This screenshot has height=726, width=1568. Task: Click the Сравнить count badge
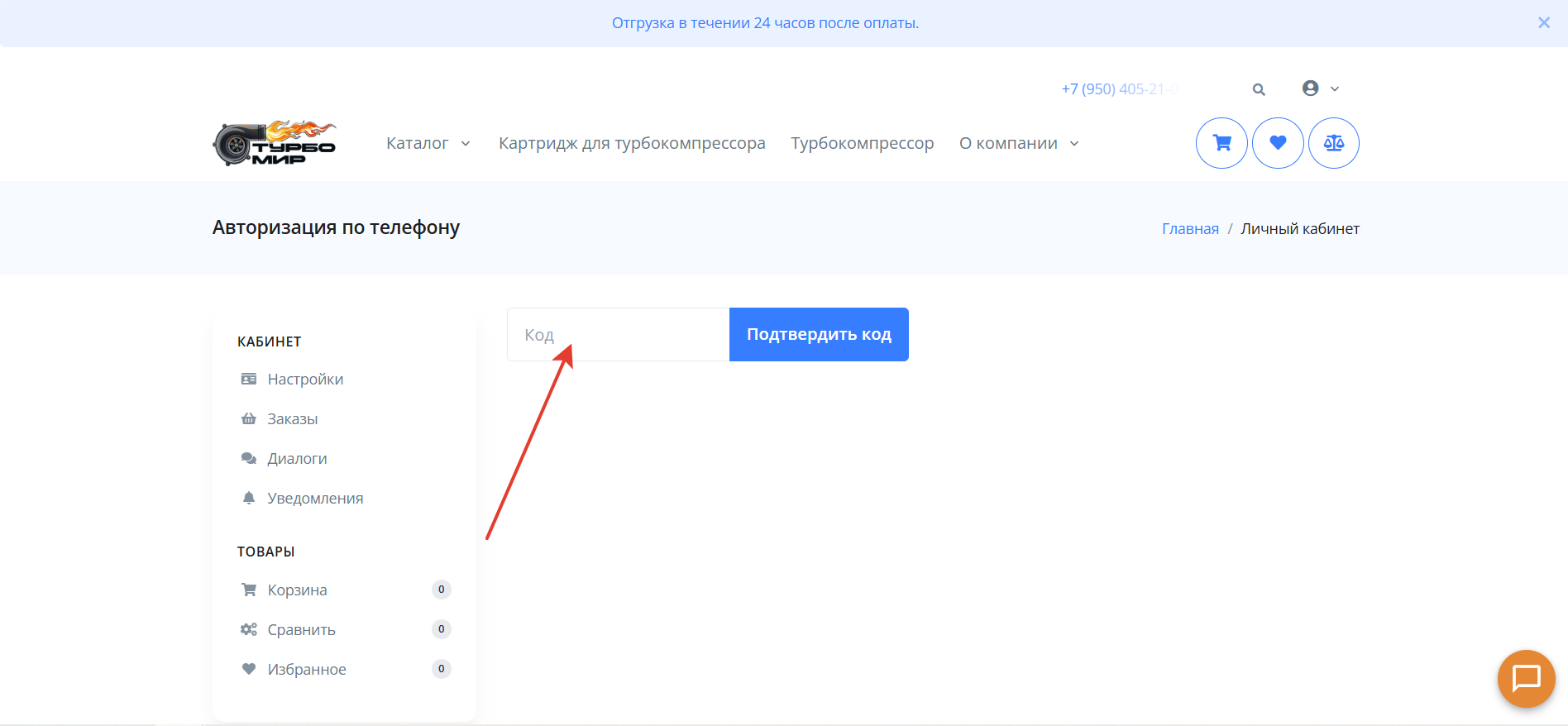tap(442, 629)
